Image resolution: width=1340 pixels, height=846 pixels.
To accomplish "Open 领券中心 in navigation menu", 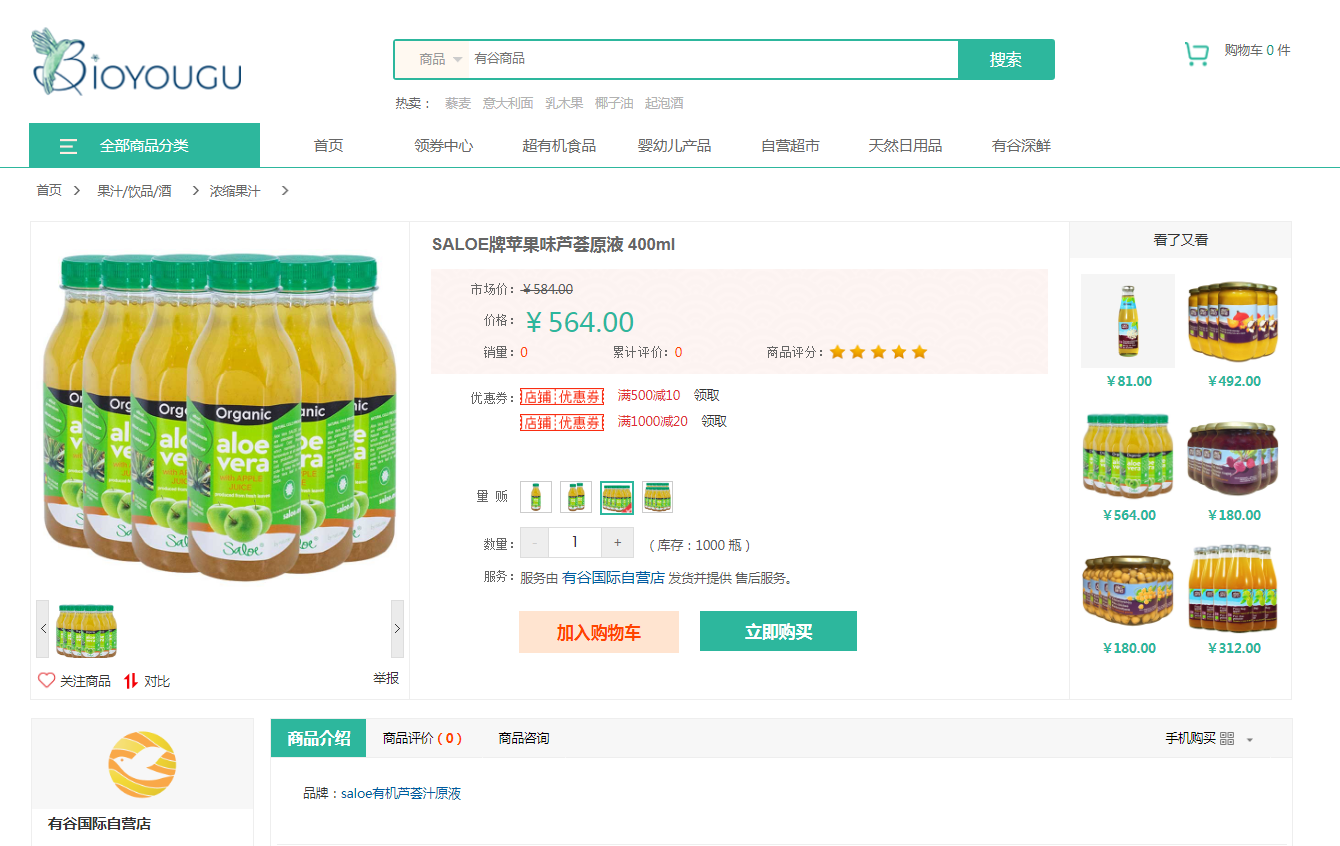I will point(443,146).
